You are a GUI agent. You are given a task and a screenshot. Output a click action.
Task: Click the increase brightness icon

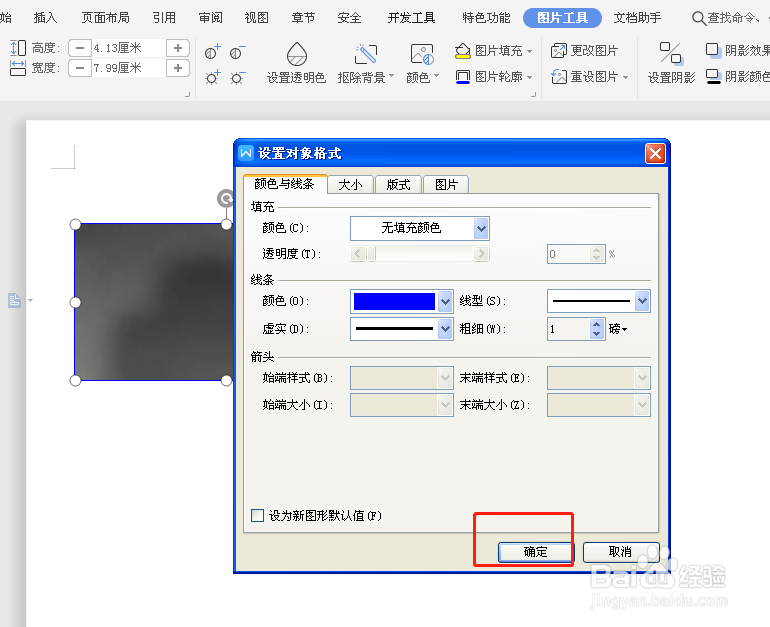213,78
